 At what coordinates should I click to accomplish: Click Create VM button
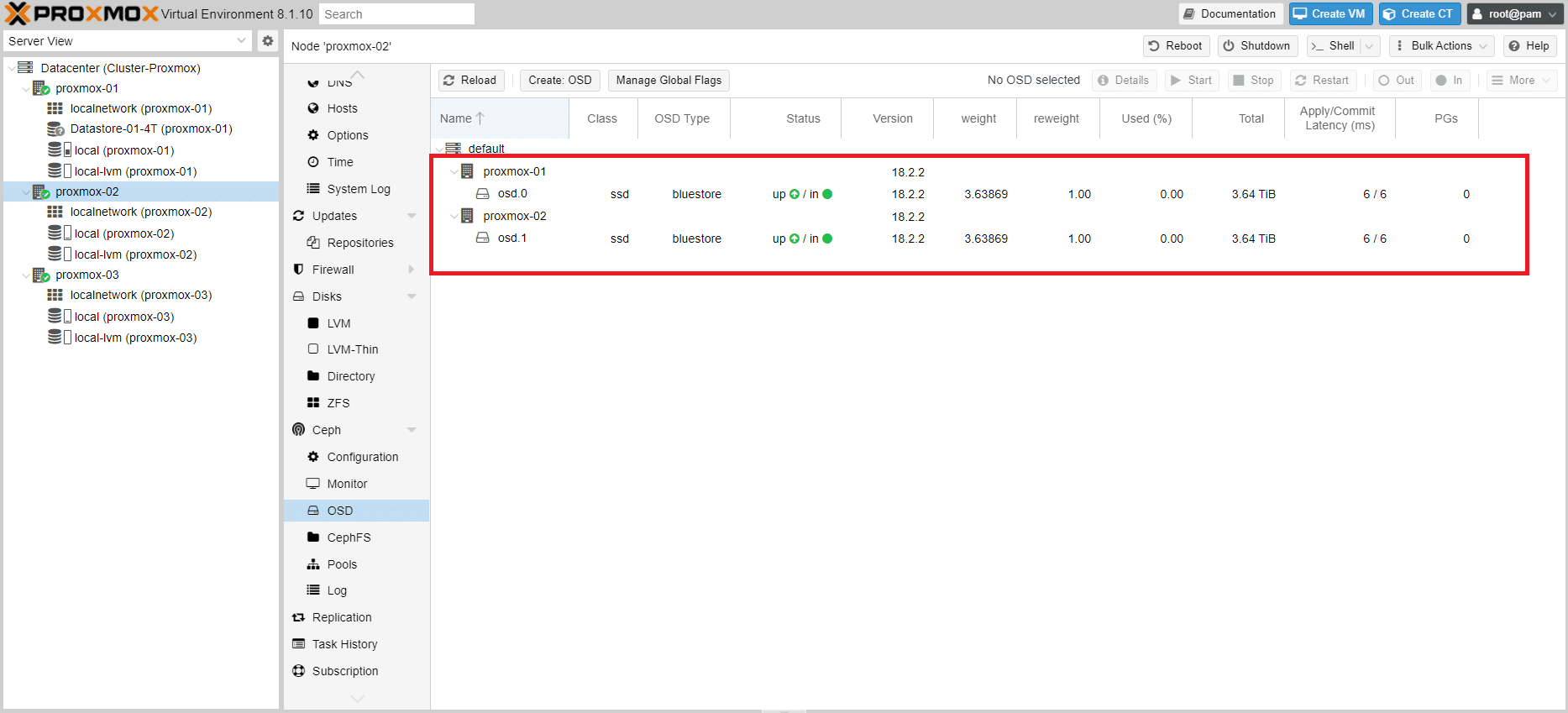[x=1331, y=13]
